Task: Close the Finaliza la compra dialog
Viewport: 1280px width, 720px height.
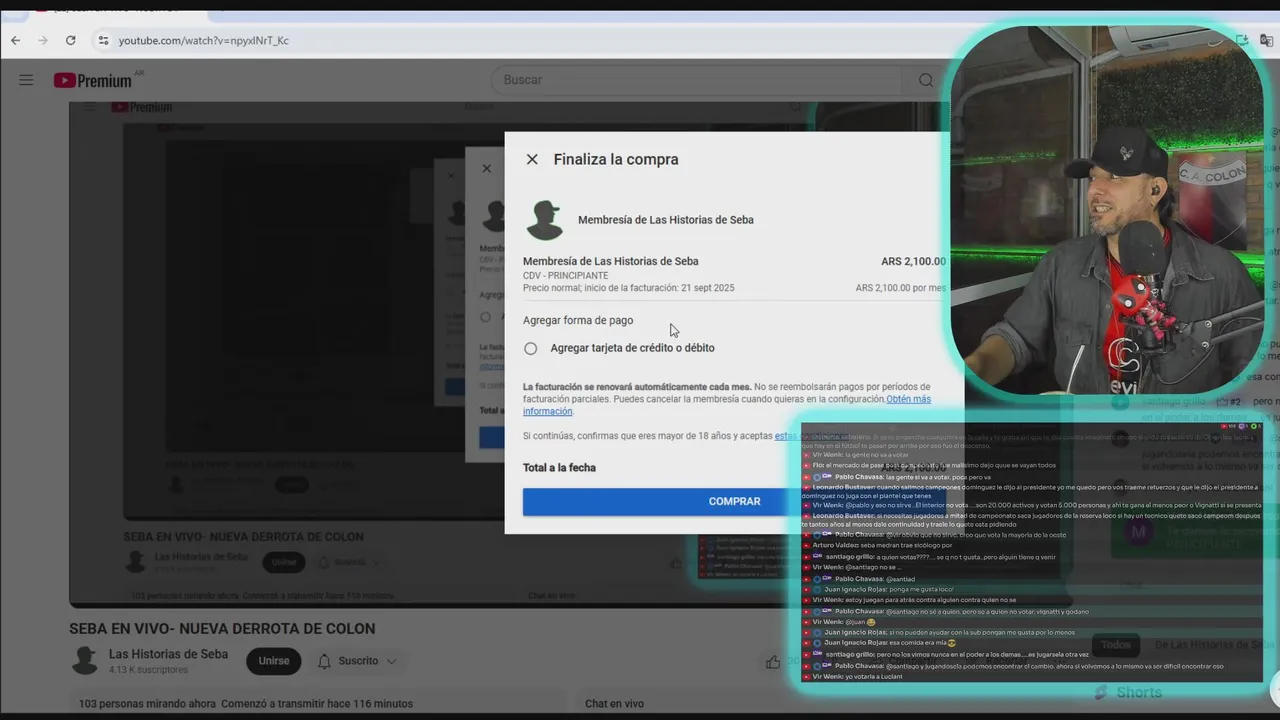Action: [532, 159]
